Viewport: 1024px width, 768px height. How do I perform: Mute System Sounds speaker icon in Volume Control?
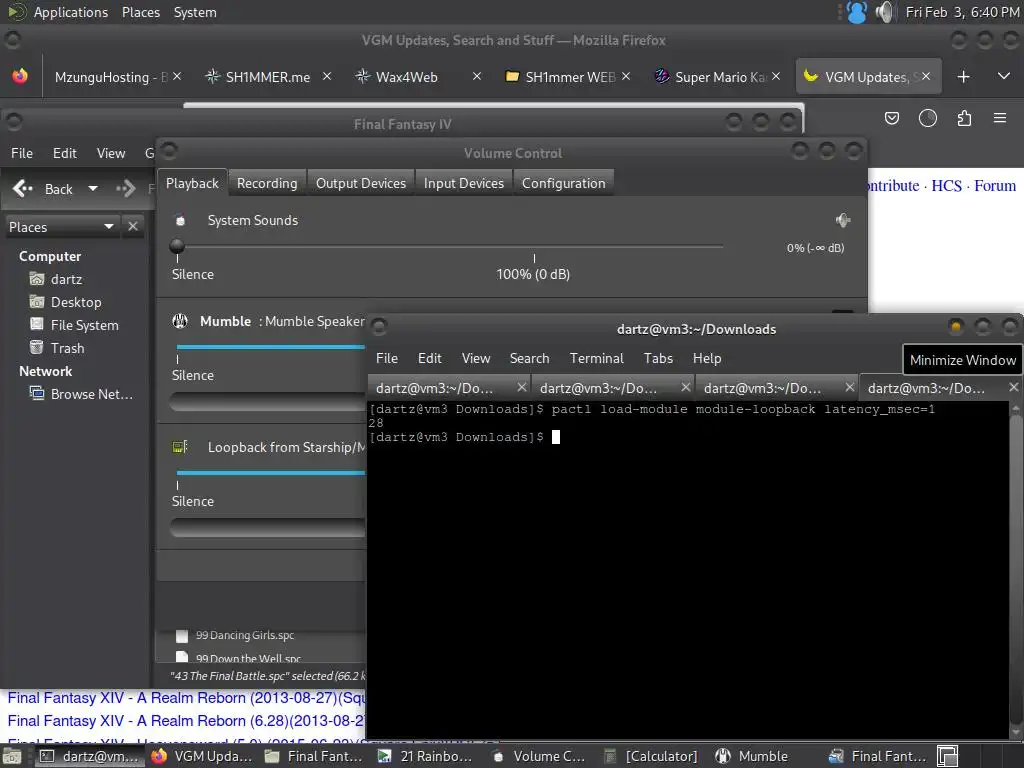point(843,221)
